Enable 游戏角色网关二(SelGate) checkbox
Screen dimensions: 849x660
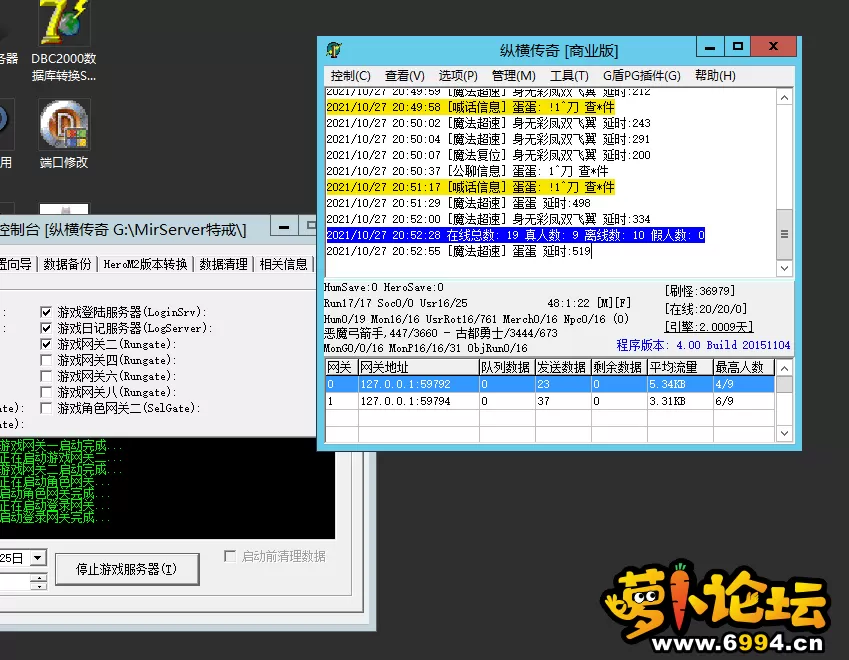(46, 408)
